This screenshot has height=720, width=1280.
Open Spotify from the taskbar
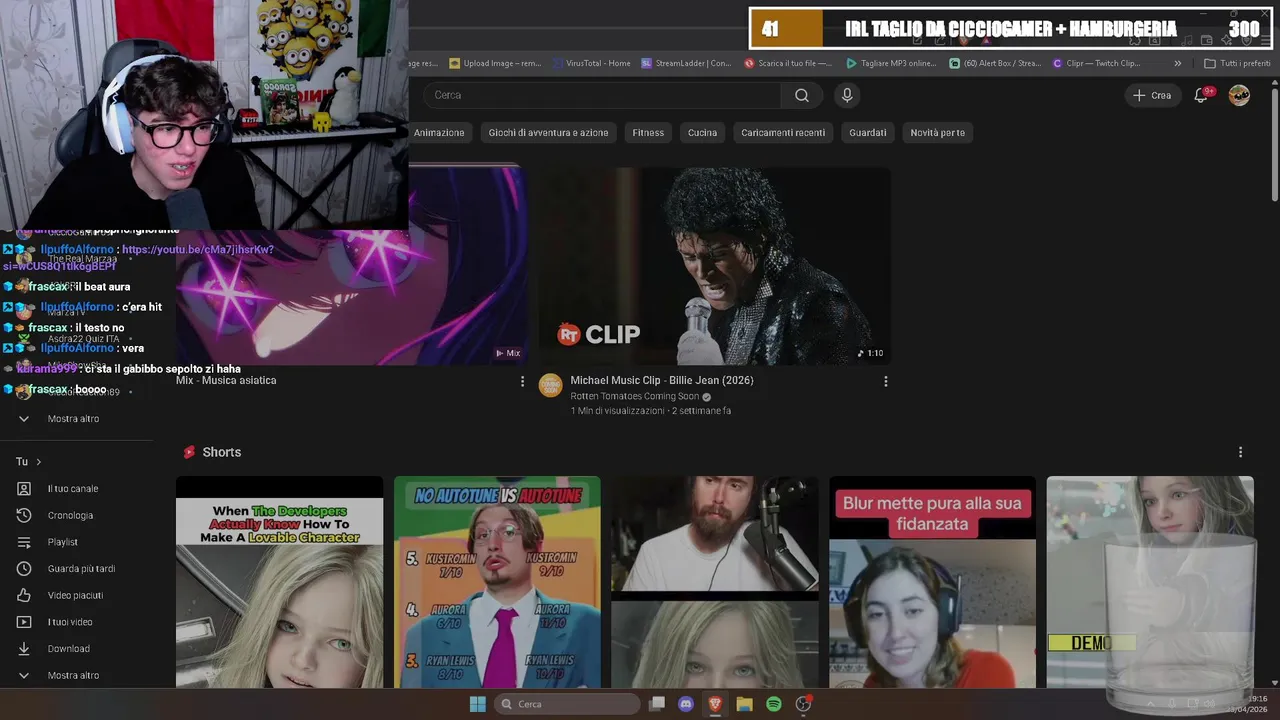[774, 704]
